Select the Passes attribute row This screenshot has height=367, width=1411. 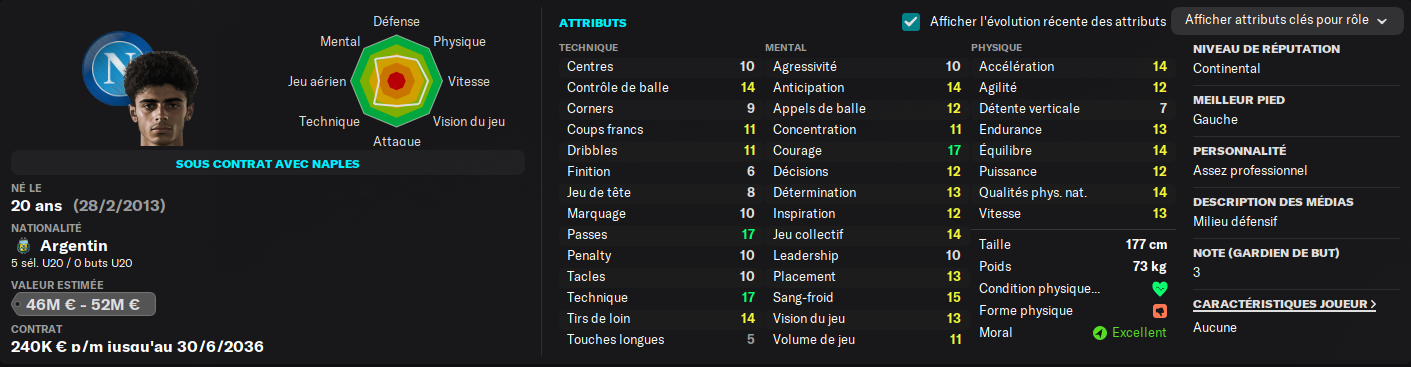point(660,234)
